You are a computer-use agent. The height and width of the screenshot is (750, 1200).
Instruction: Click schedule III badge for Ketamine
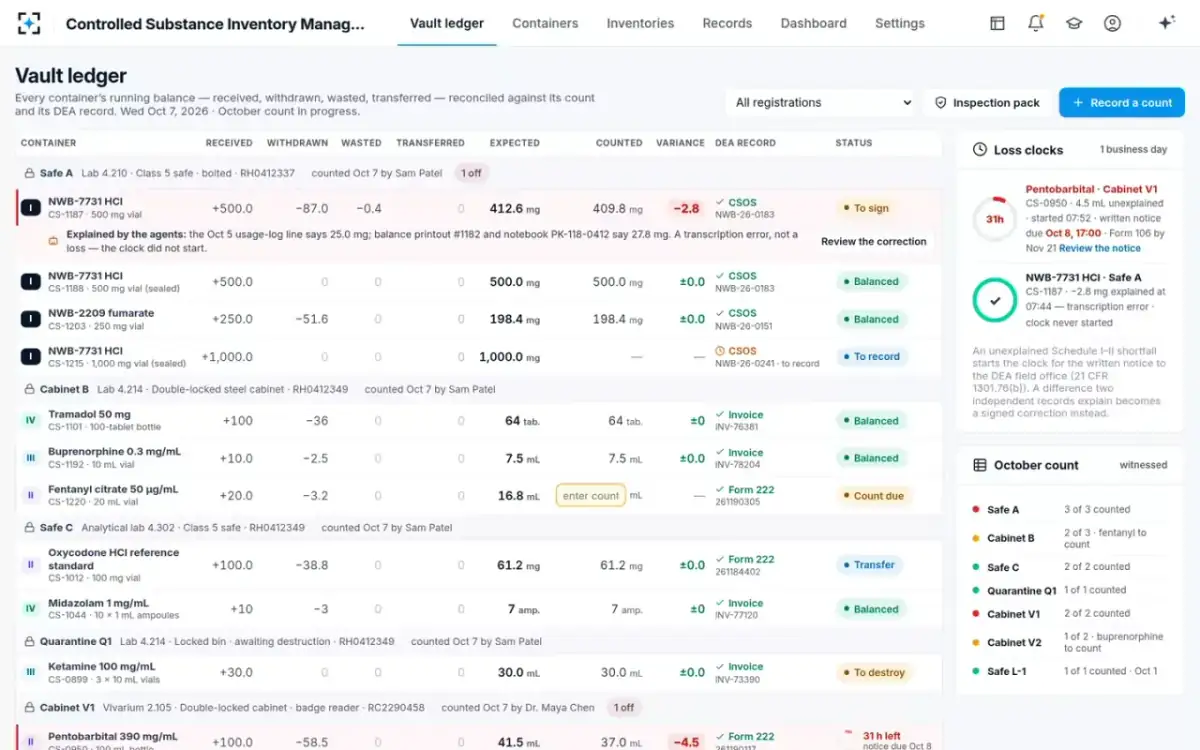[x=31, y=672]
